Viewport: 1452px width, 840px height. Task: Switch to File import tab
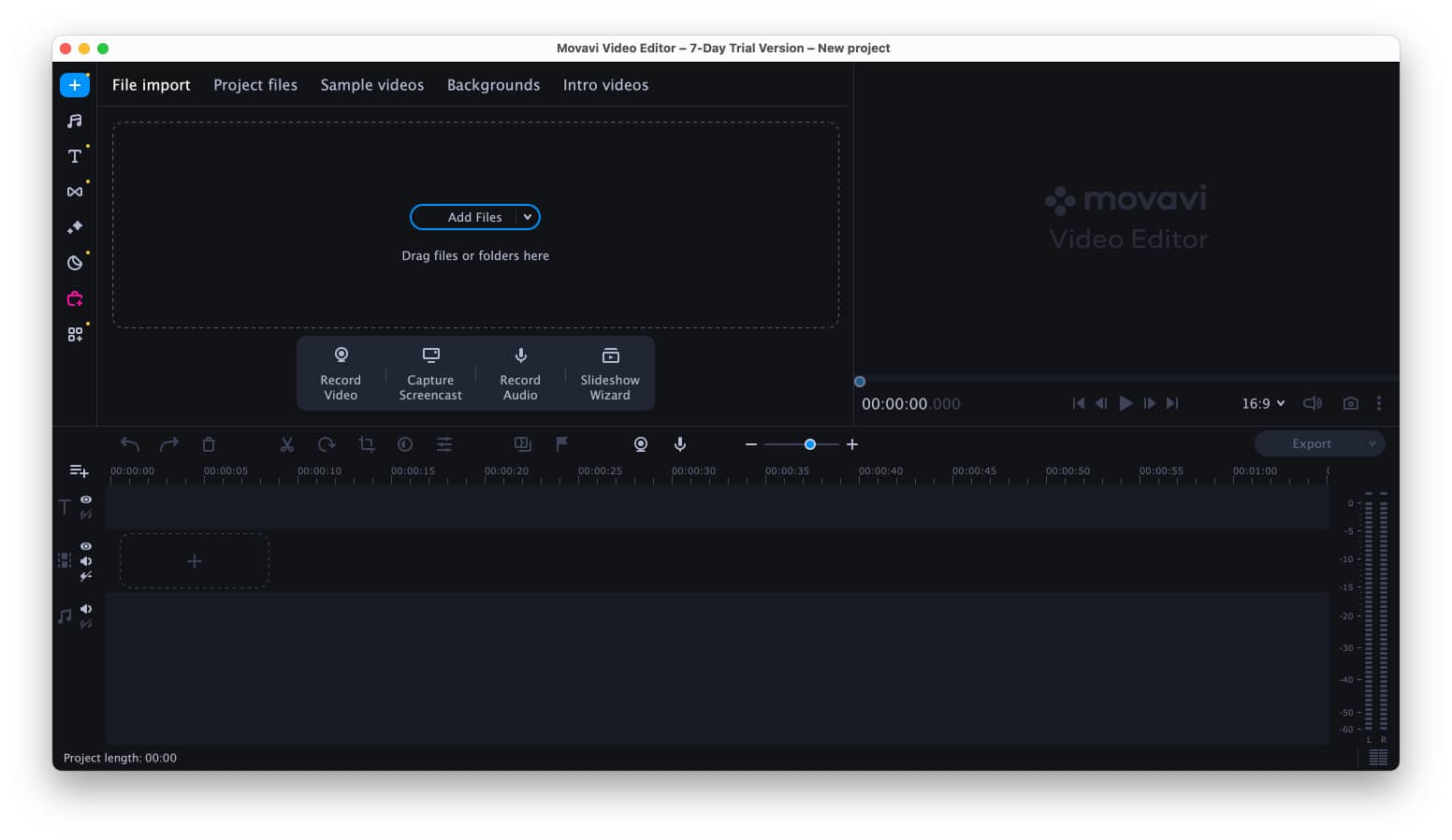click(152, 85)
